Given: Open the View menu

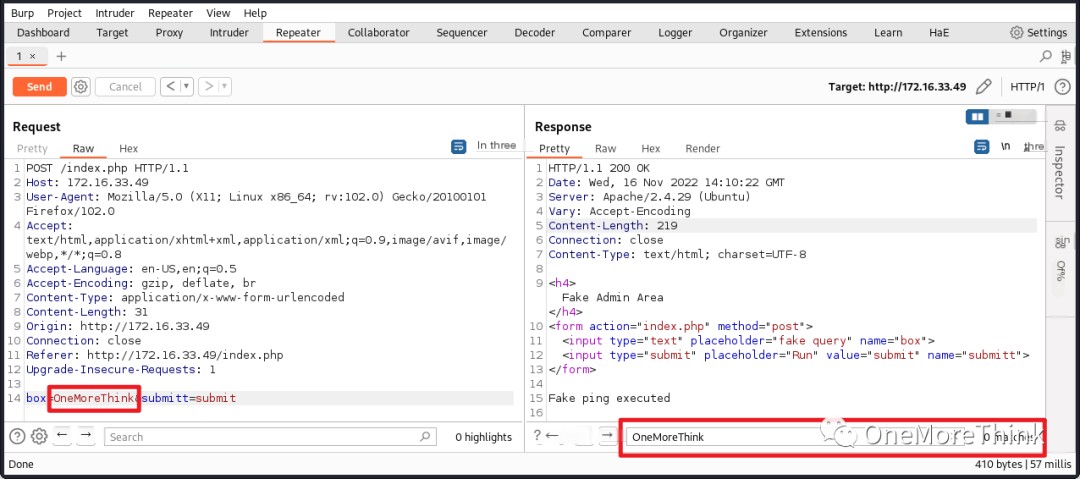Looking at the screenshot, I should (x=218, y=13).
